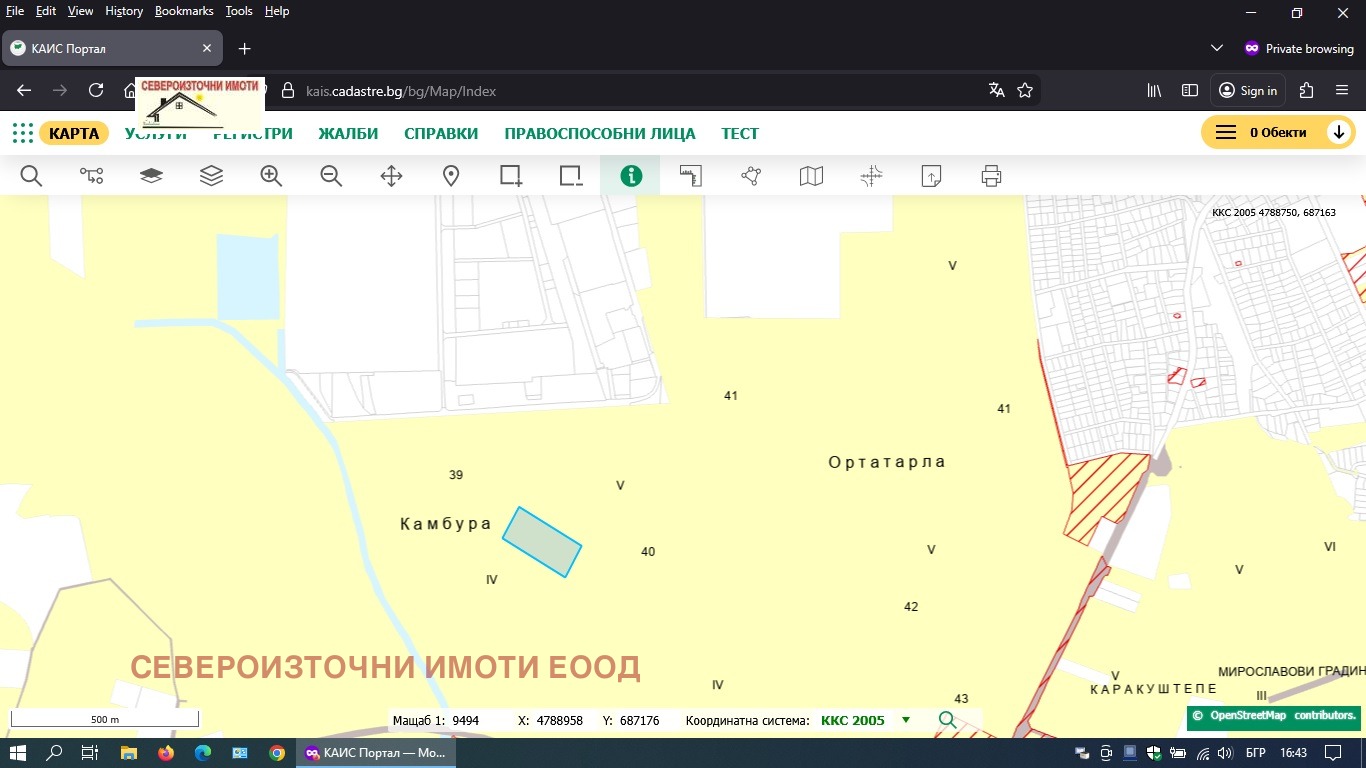
Task: Open the distance measurement tool
Action: click(x=691, y=175)
